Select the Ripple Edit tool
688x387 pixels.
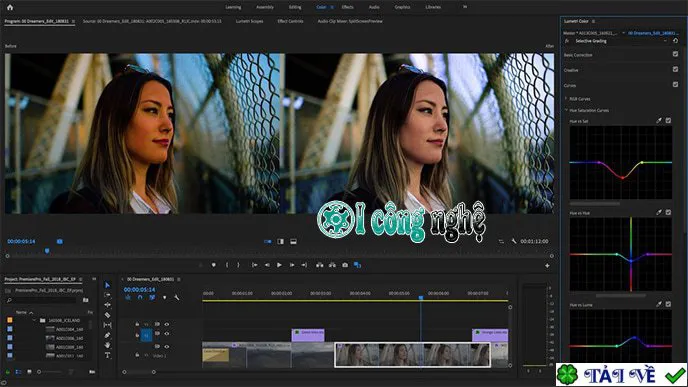[108, 305]
